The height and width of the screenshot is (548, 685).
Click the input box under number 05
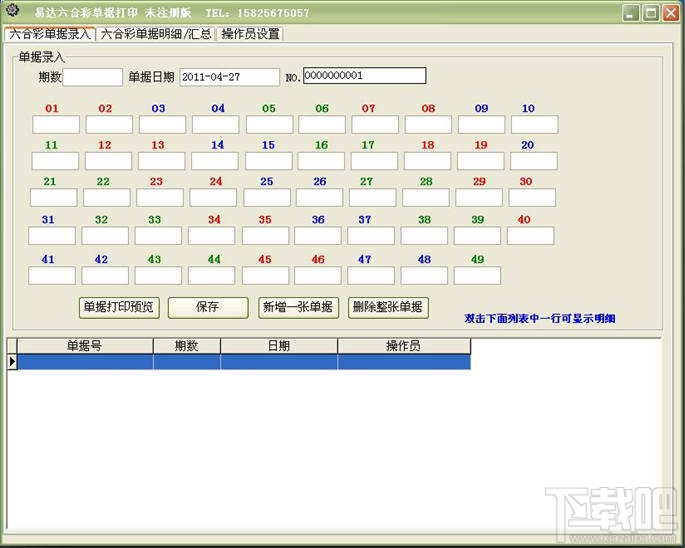pos(269,125)
